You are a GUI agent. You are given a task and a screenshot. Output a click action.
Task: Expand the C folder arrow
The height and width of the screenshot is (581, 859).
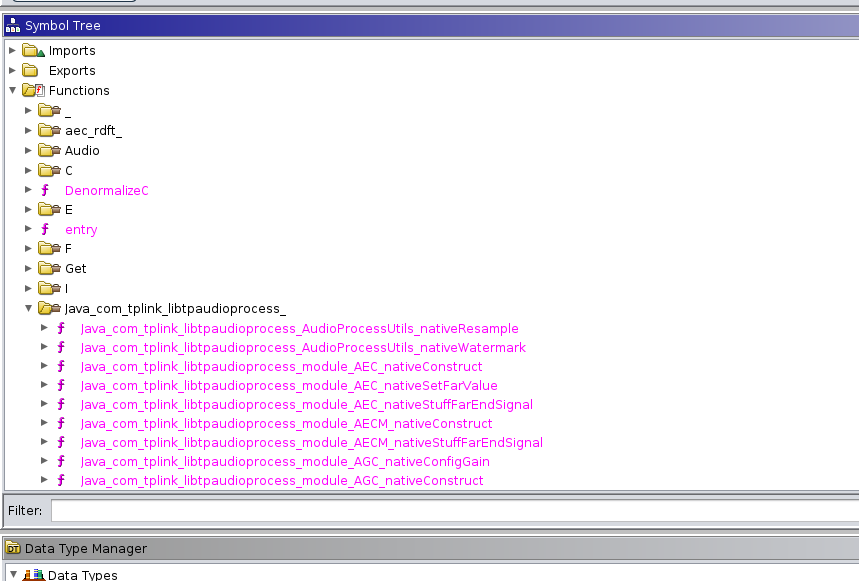point(28,170)
